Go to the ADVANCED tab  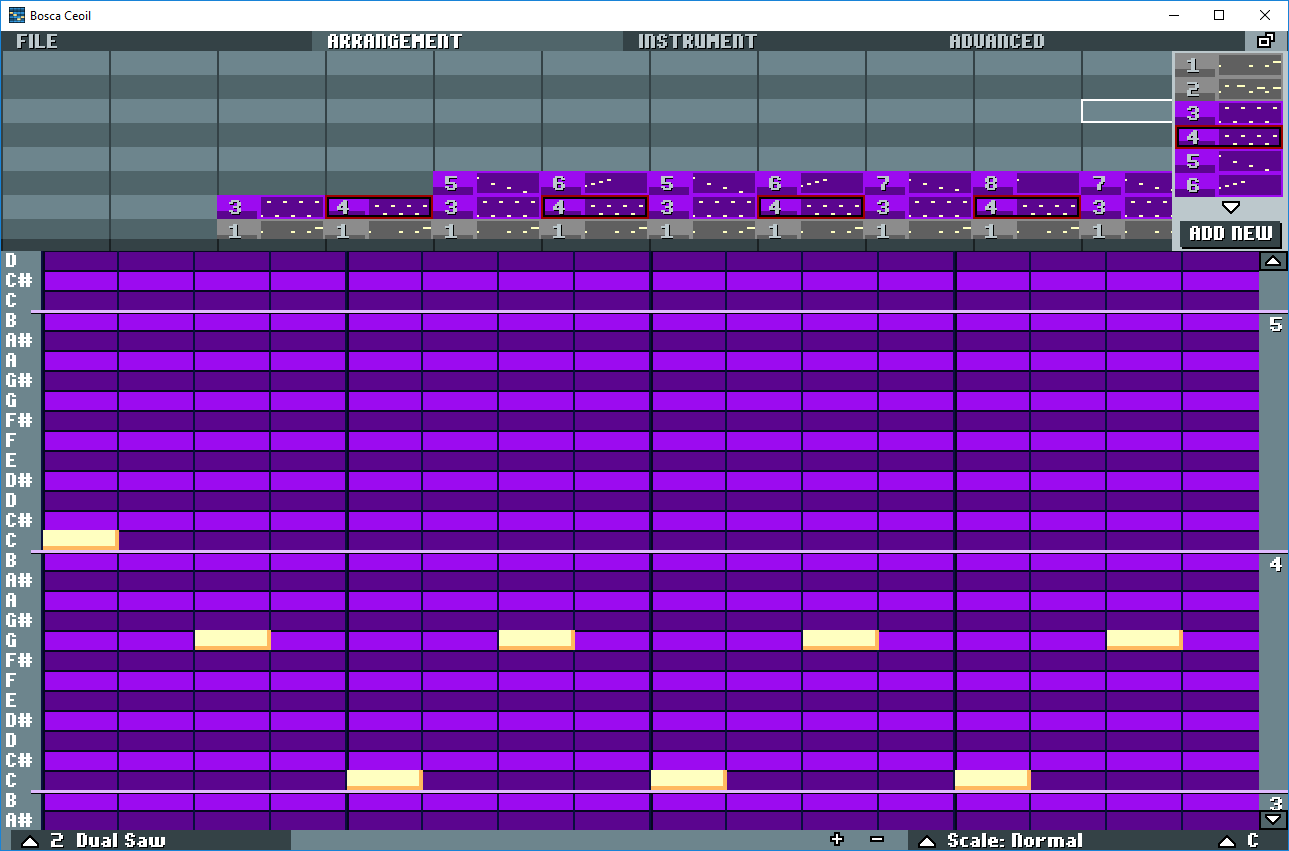coord(996,41)
